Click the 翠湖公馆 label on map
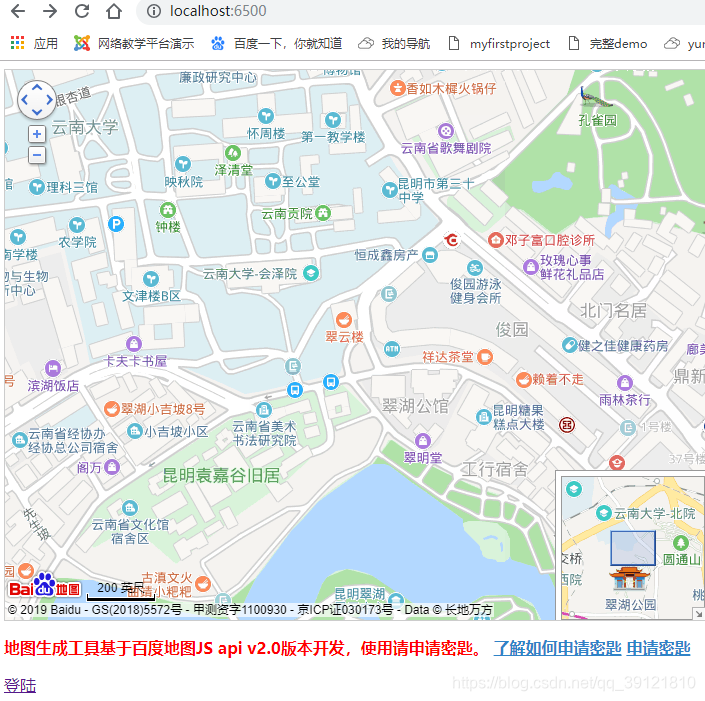The height and width of the screenshot is (701, 705). point(415,406)
